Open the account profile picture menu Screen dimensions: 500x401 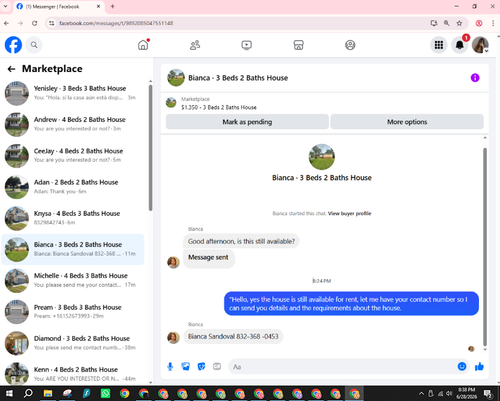[480, 45]
